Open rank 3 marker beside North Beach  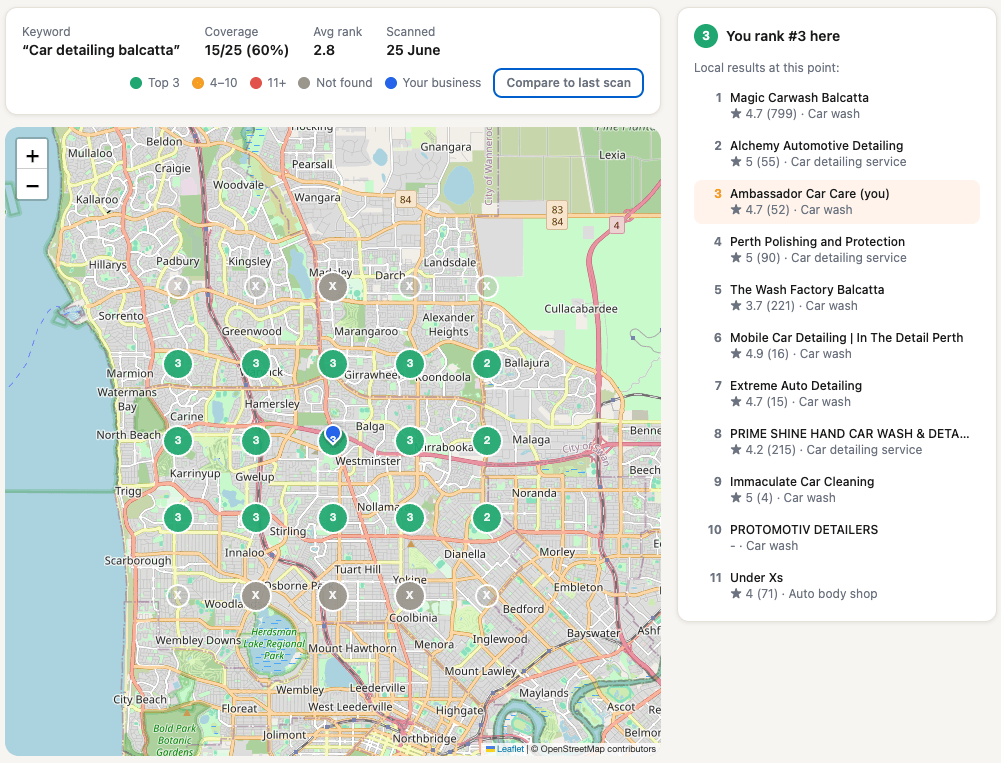tap(178, 441)
